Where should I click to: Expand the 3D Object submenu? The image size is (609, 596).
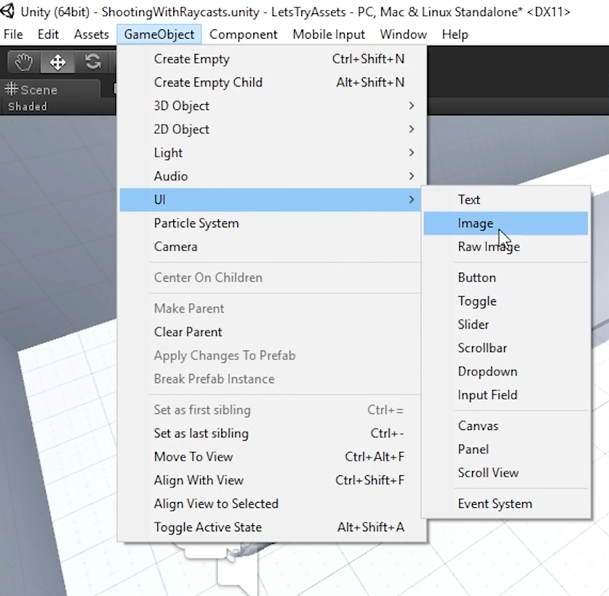(182, 106)
